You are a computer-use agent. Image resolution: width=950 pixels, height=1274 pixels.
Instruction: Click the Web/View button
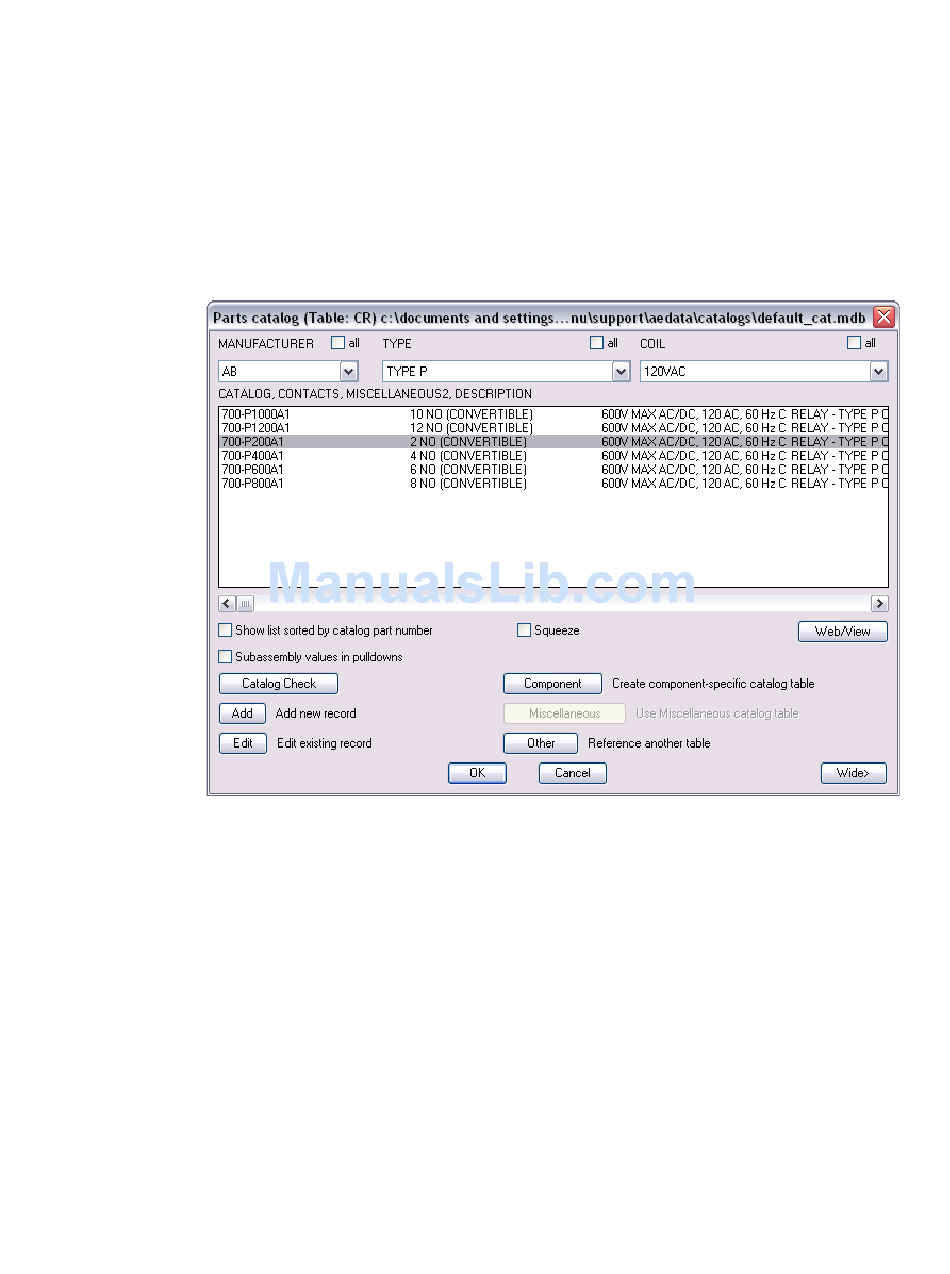click(x=843, y=632)
